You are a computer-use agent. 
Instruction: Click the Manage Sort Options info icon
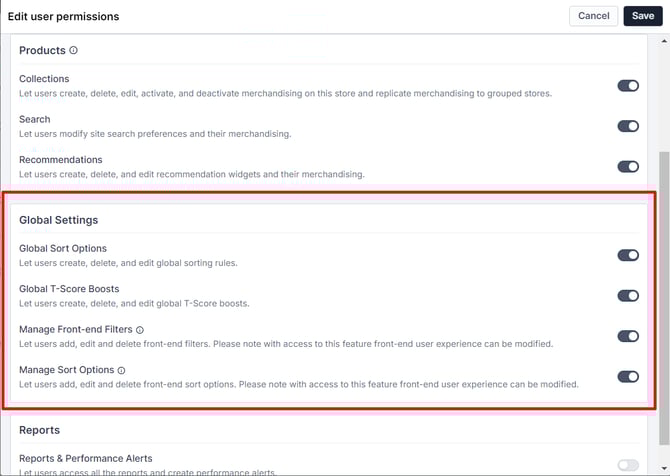(121, 370)
